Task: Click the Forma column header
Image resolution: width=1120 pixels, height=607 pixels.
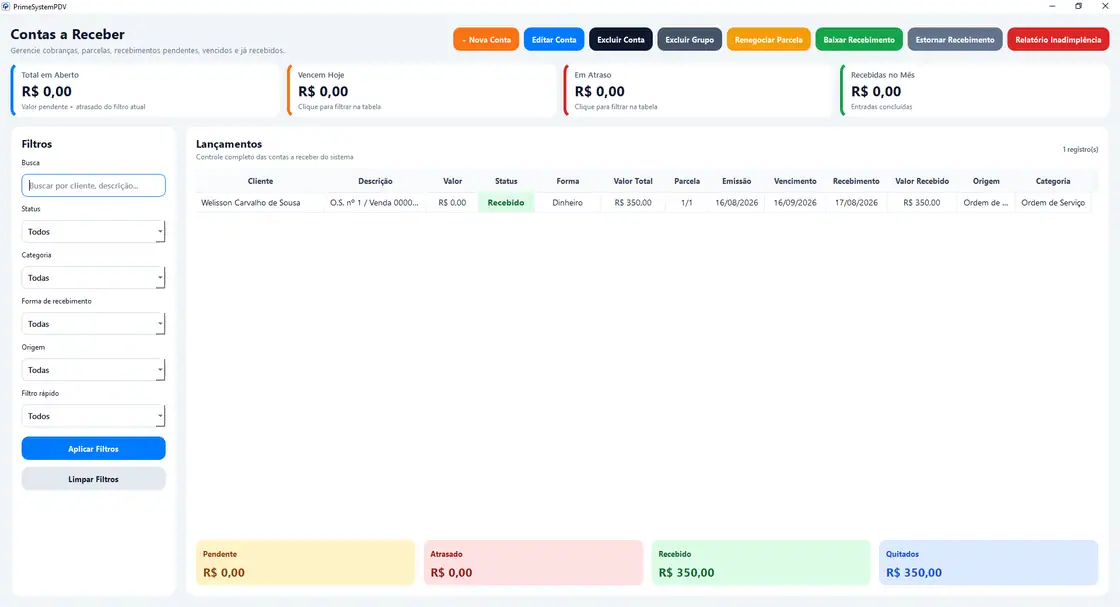Action: (x=568, y=181)
